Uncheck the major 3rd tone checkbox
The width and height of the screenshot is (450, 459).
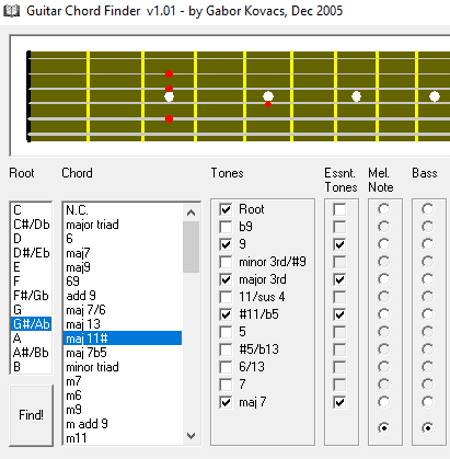click(226, 280)
